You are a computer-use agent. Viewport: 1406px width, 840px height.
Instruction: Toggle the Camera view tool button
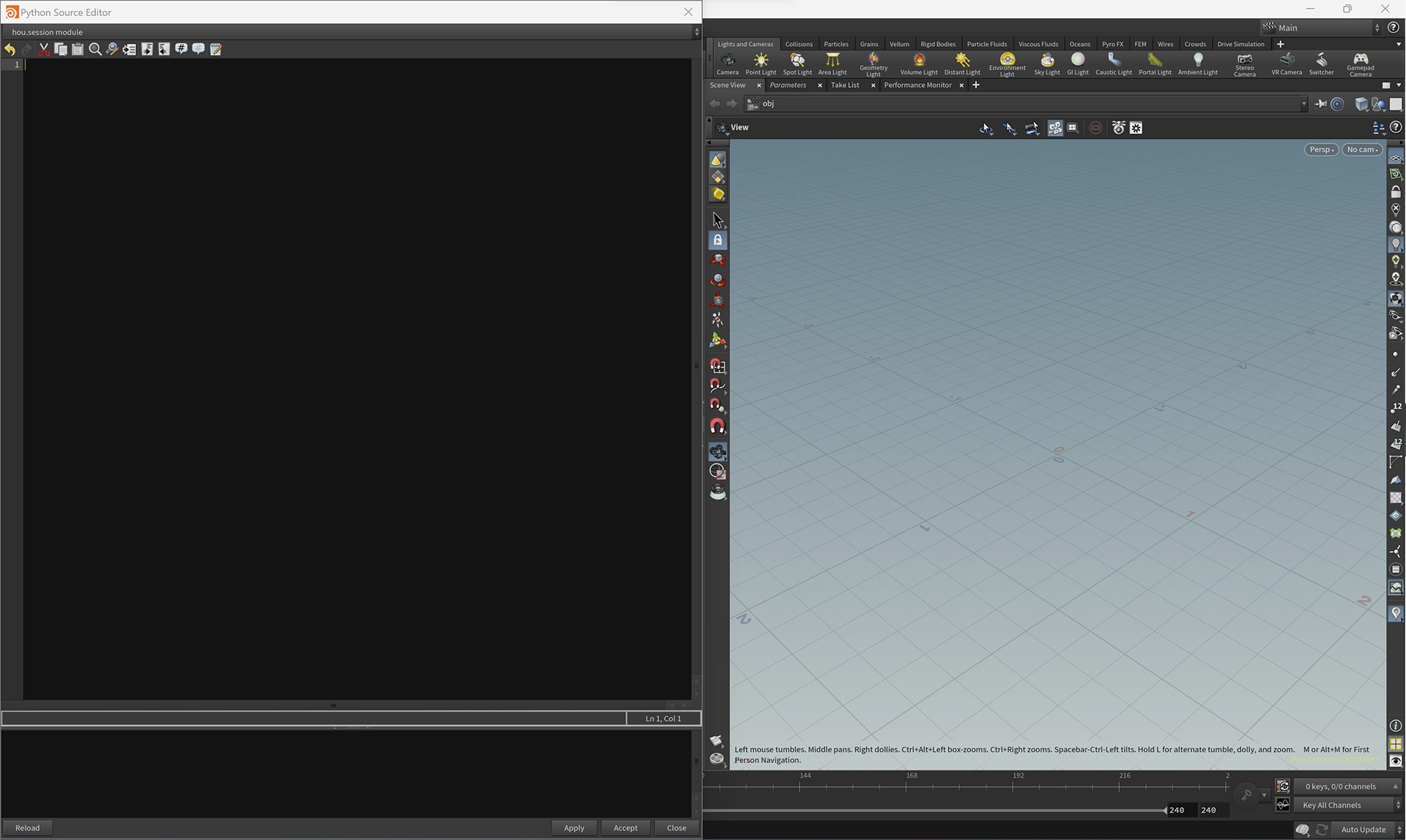718,452
